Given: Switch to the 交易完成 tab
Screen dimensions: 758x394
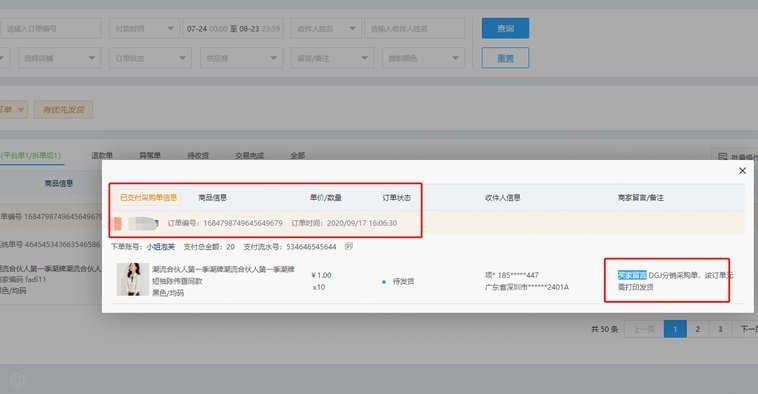Looking at the screenshot, I should tap(249, 155).
